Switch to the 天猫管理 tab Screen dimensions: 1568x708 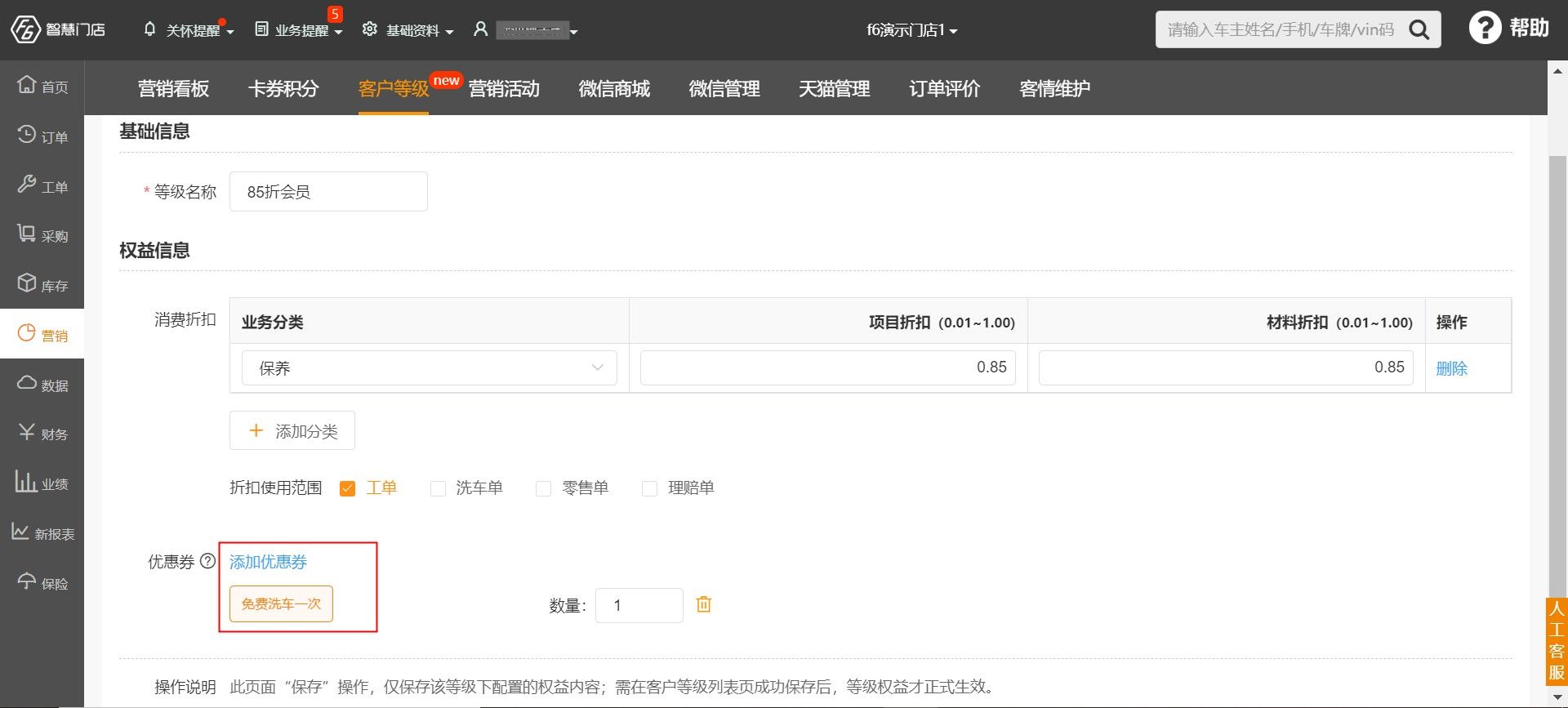pyautogui.click(x=835, y=88)
